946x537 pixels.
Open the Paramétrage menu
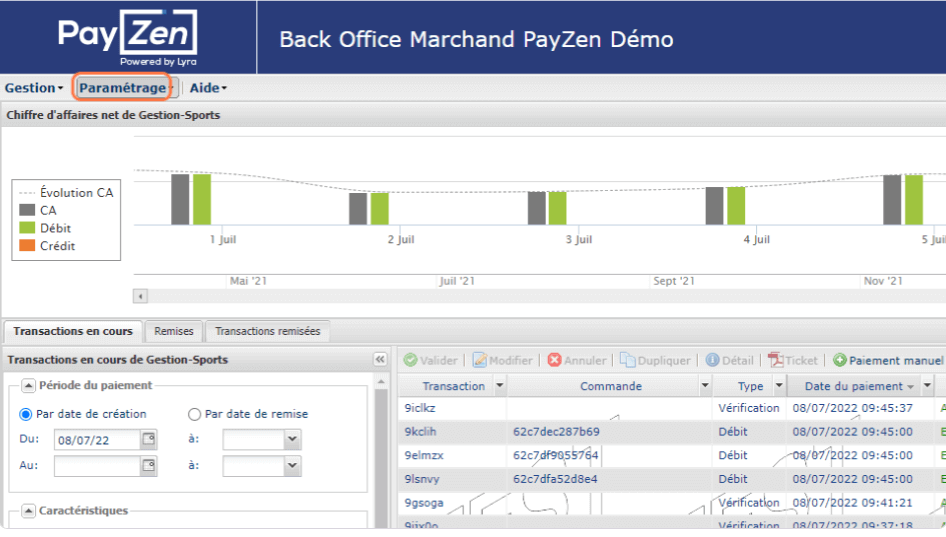[x=125, y=88]
